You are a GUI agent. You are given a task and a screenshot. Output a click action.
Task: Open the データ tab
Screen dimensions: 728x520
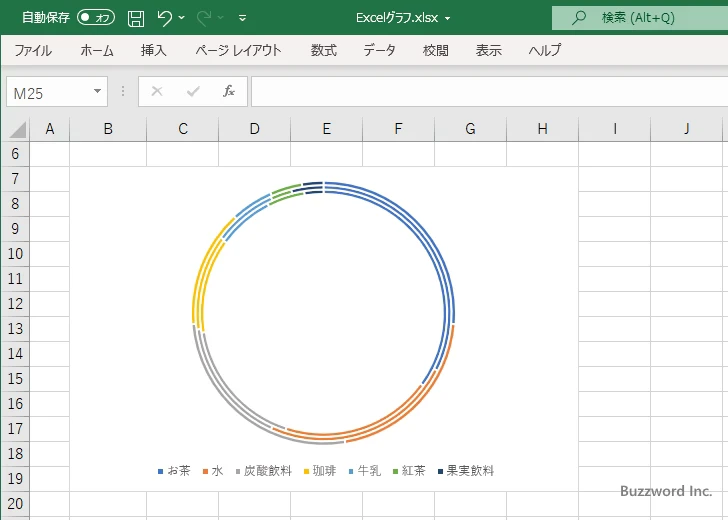pyautogui.click(x=379, y=50)
